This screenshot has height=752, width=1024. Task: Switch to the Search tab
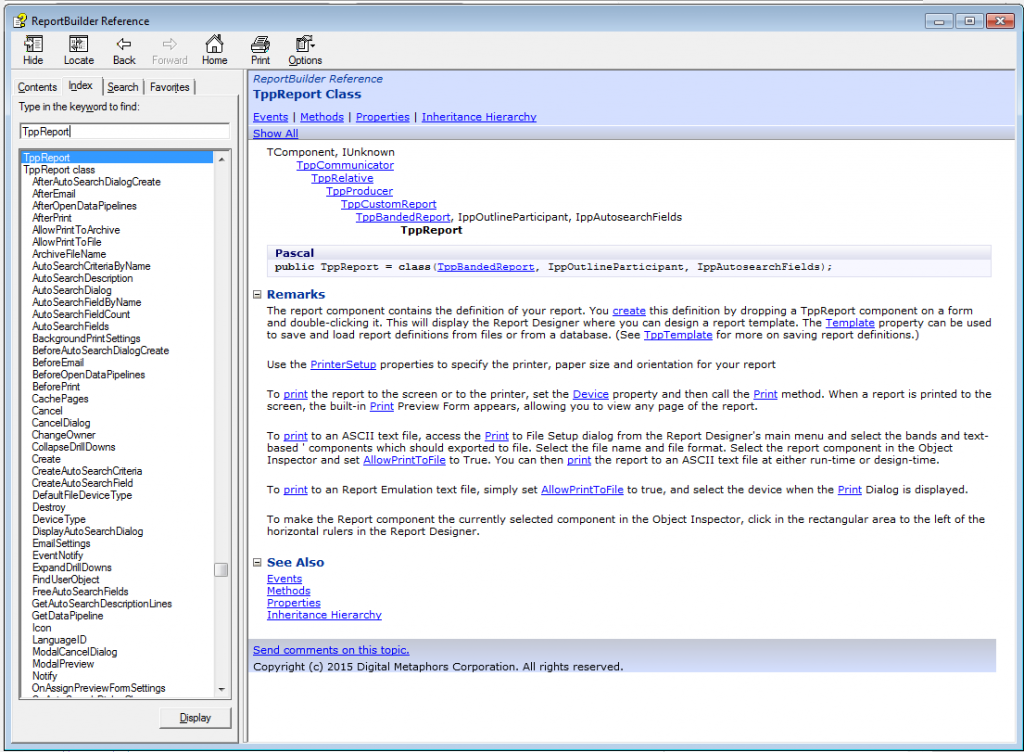123,87
